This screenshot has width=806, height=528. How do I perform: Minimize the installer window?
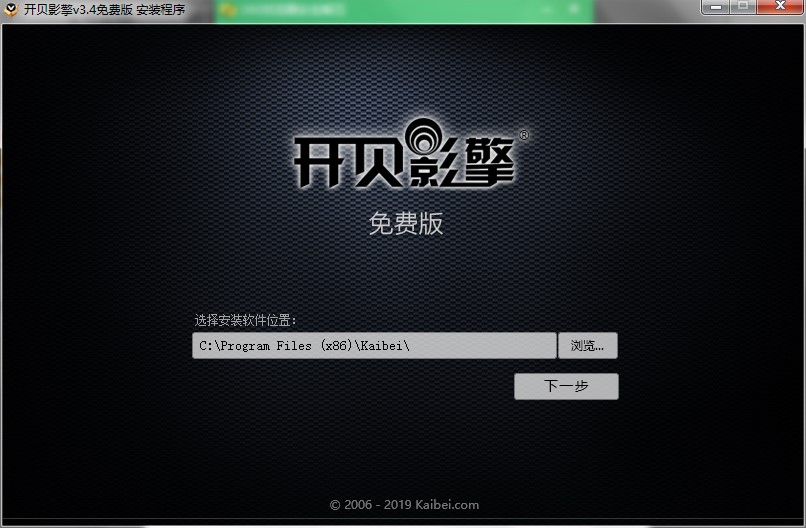[x=716, y=7]
